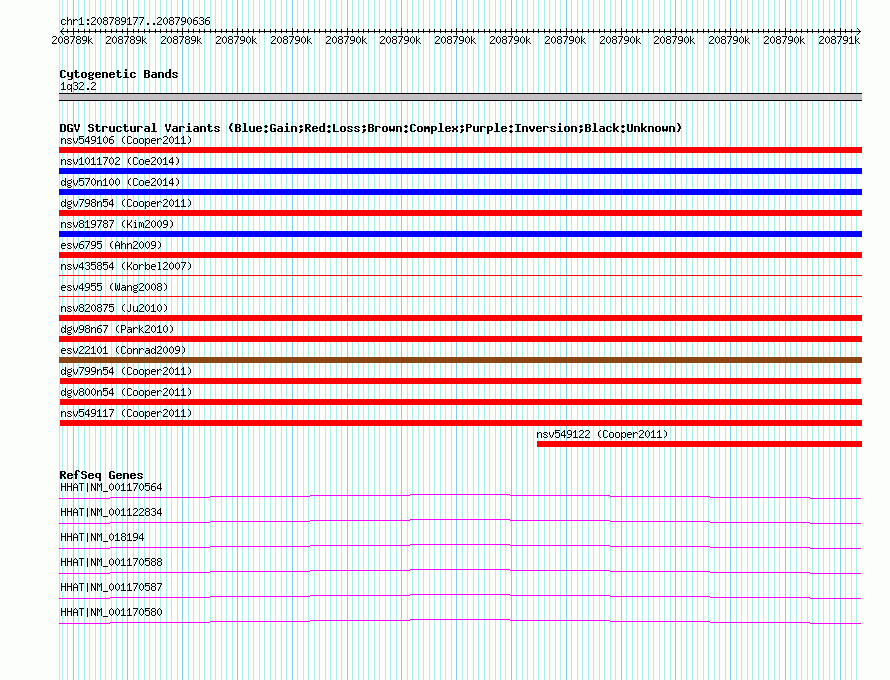This screenshot has width=890, height=680.
Task: Click the gray 1q32.2 cytogenetic band bar
Action: point(460,97)
